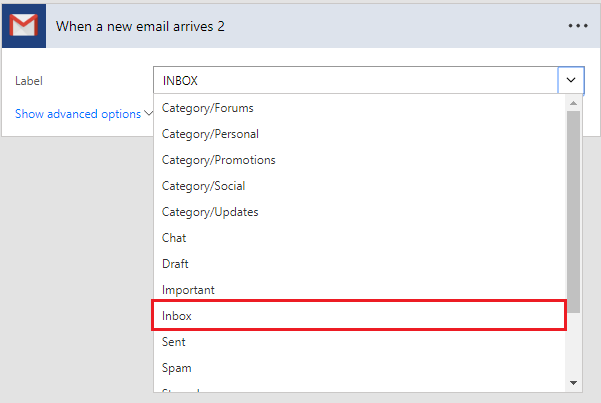Open the three-dot options menu
This screenshot has height=403, width=601.
[x=577, y=26]
